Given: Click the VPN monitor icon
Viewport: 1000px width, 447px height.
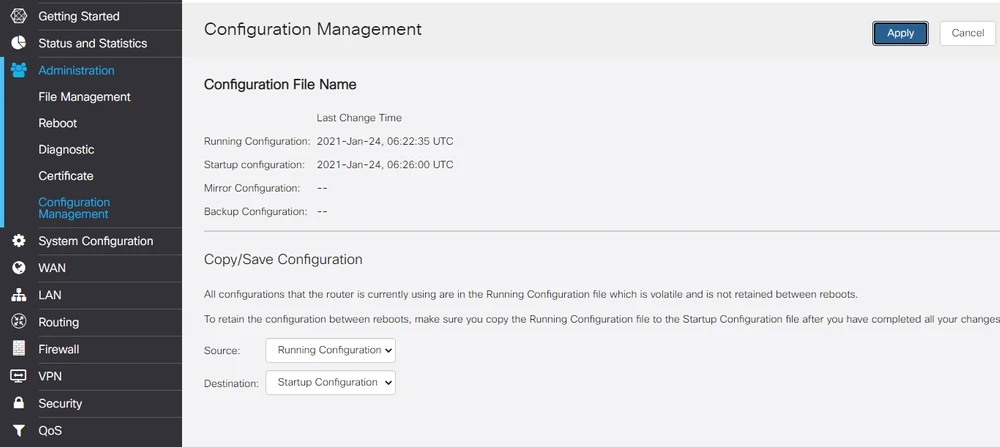Looking at the screenshot, I should (x=18, y=376).
